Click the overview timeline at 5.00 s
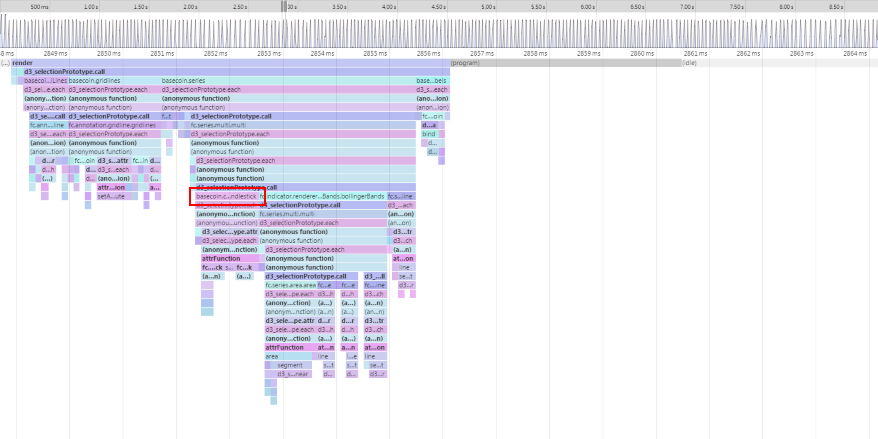The height and width of the screenshot is (439, 878). pyautogui.click(x=488, y=7)
